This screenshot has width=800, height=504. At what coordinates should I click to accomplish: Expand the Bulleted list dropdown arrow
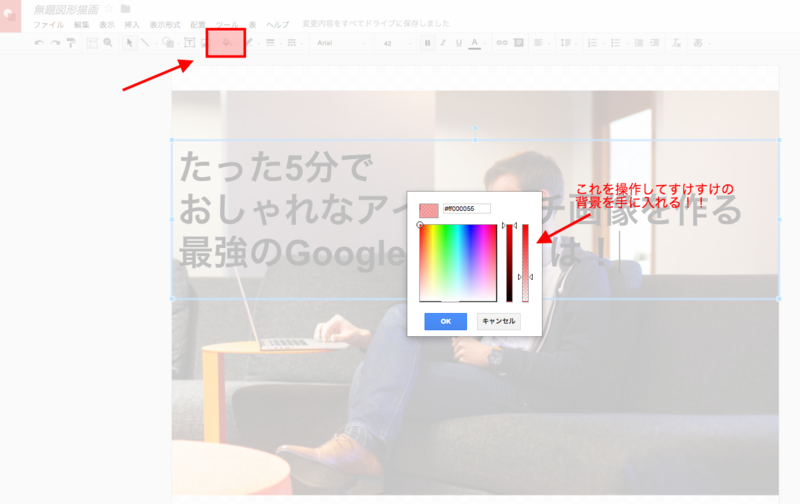point(627,43)
